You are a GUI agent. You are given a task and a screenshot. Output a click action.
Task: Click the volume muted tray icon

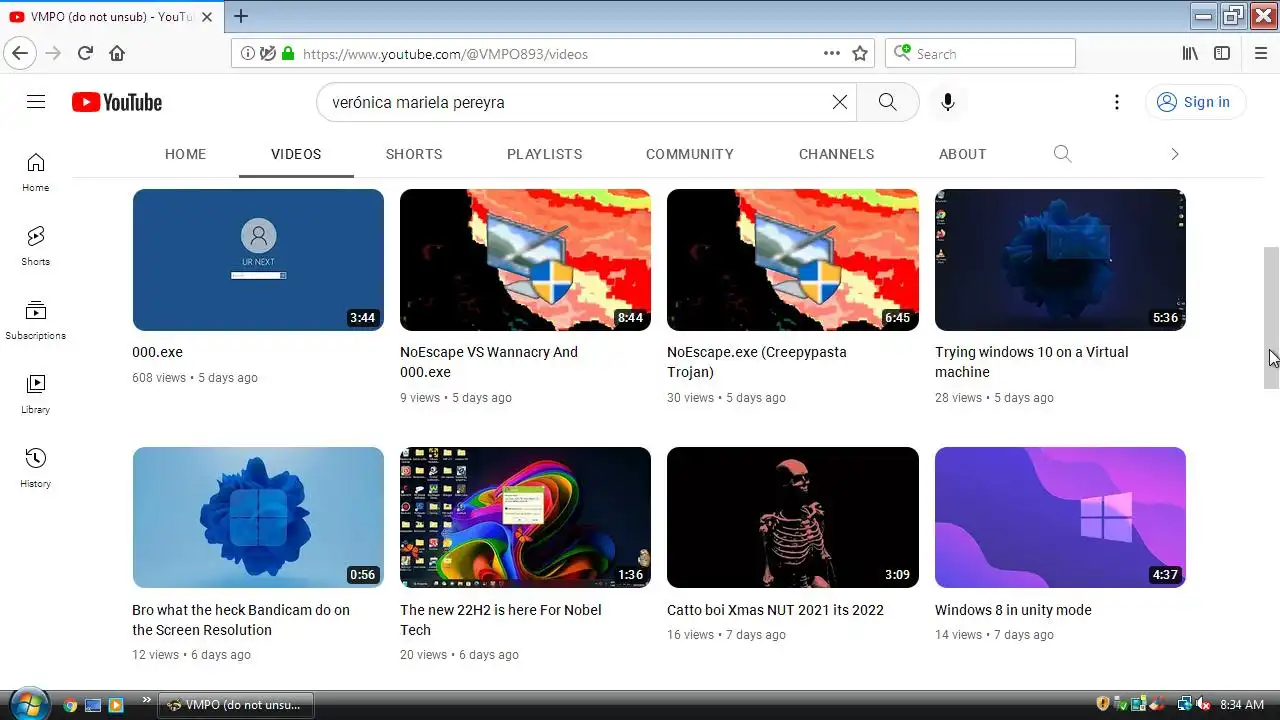pos(1204,704)
